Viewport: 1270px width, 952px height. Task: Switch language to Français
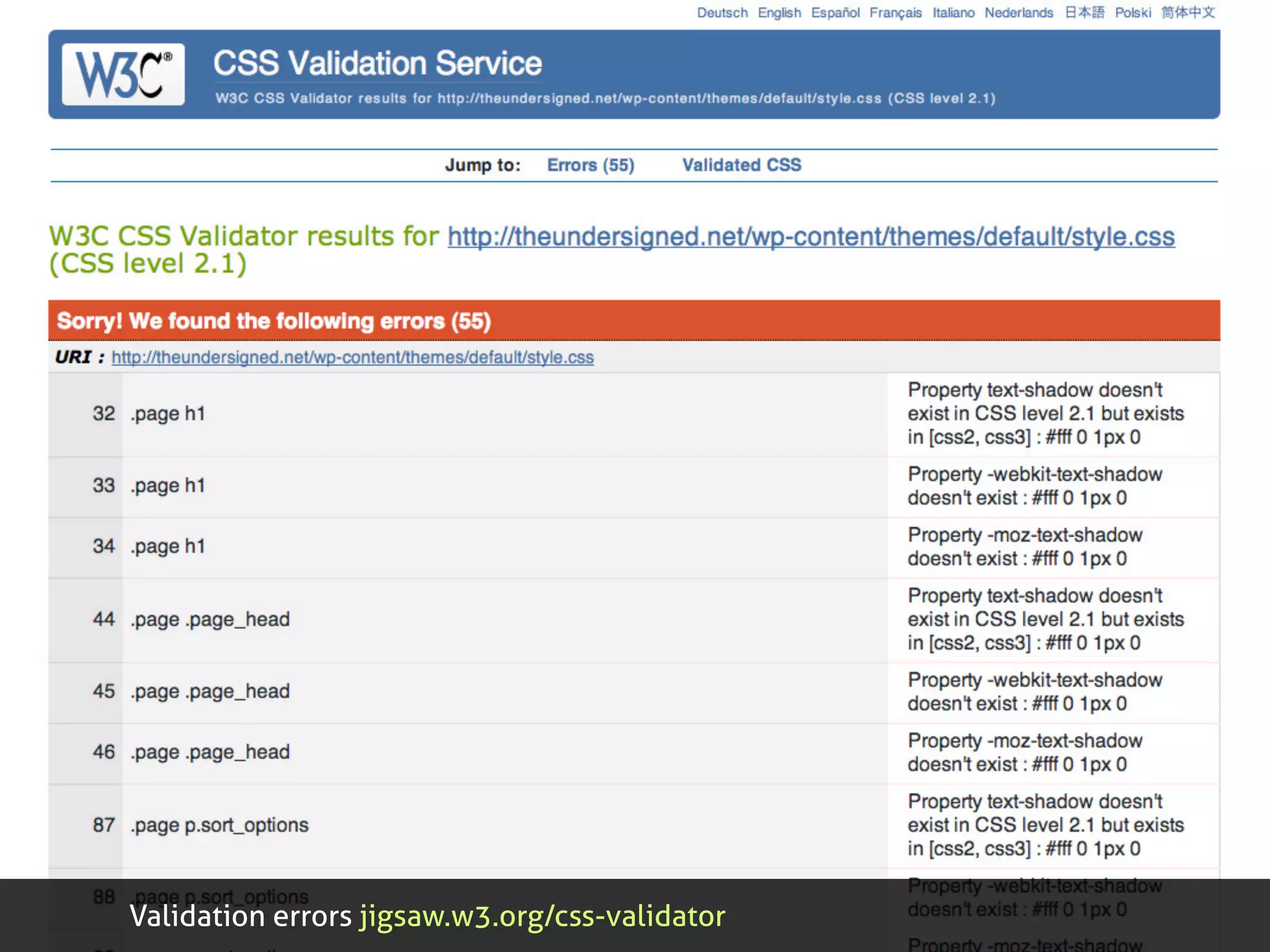click(895, 12)
